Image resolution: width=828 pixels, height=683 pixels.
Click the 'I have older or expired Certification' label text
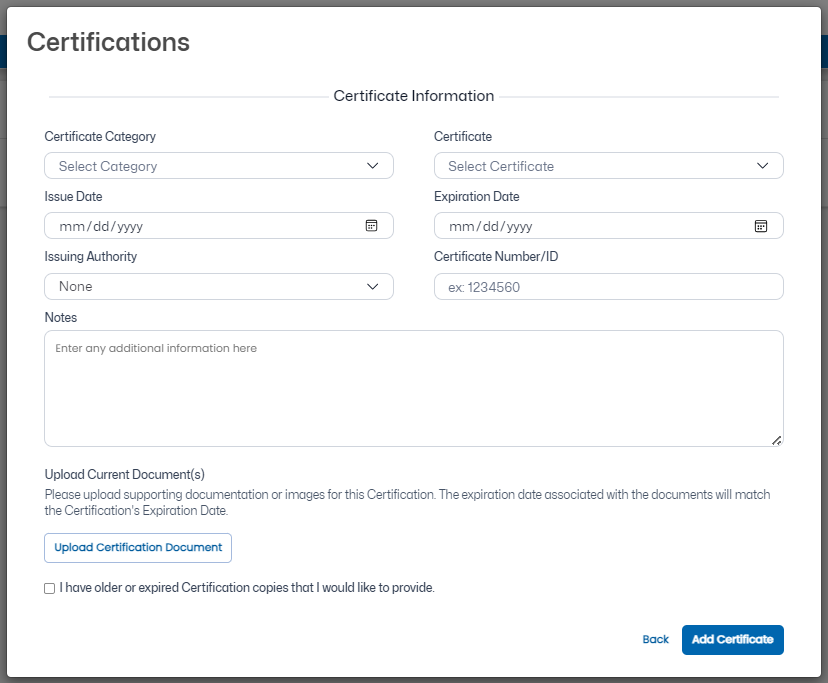tap(247, 588)
